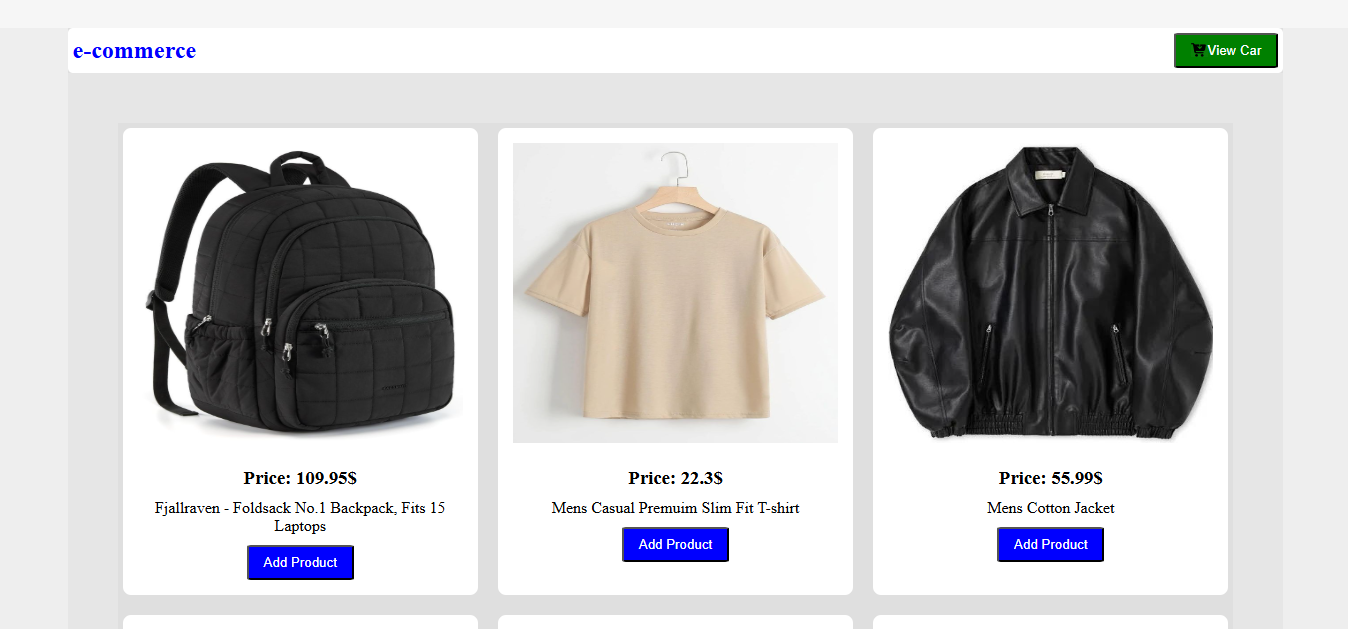Click the jacket's collar brand label
Image resolution: width=1348 pixels, height=629 pixels.
coord(1050,175)
